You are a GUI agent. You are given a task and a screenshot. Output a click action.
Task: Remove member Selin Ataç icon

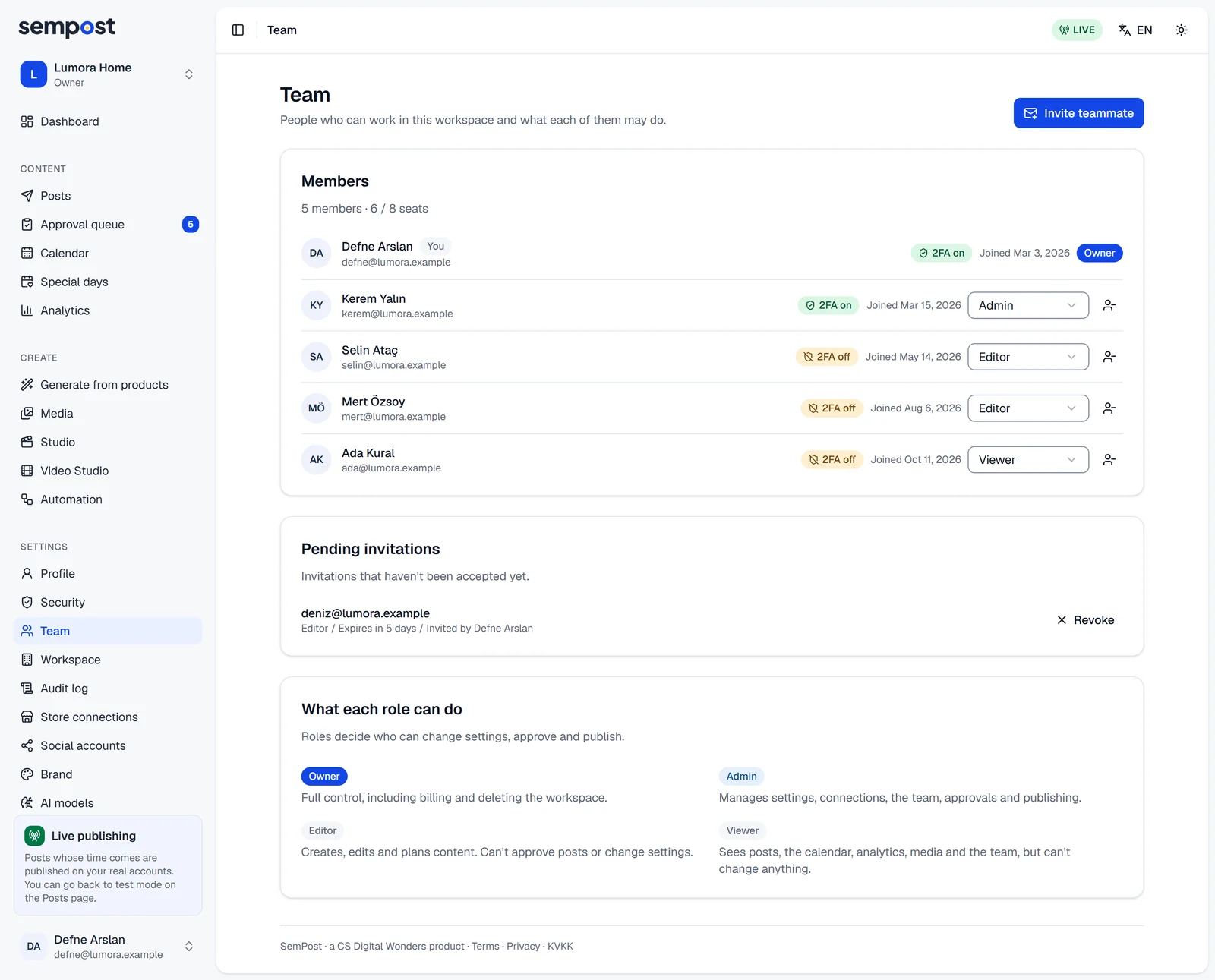pyautogui.click(x=1109, y=357)
